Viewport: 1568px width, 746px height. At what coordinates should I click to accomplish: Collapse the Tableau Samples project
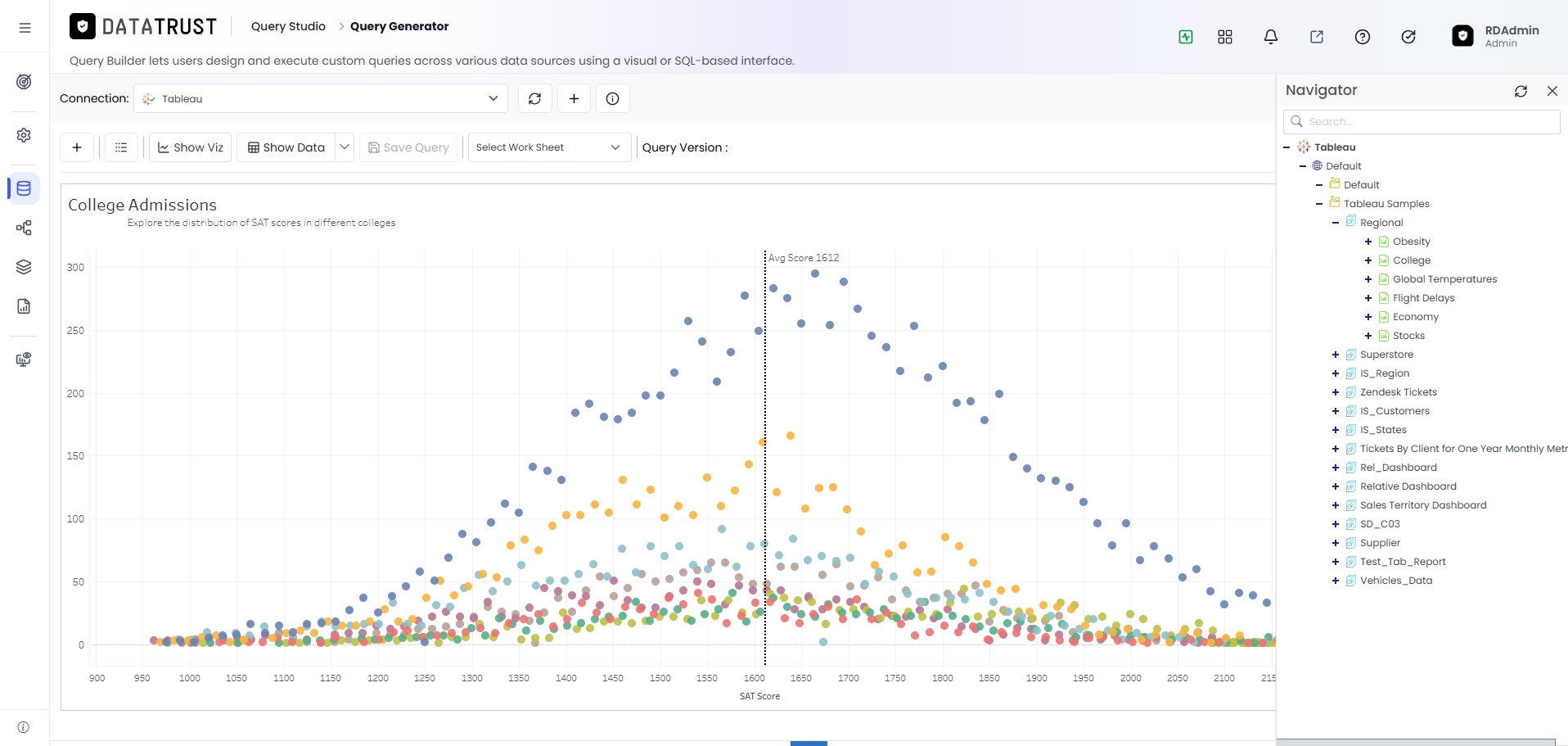pos(1318,204)
